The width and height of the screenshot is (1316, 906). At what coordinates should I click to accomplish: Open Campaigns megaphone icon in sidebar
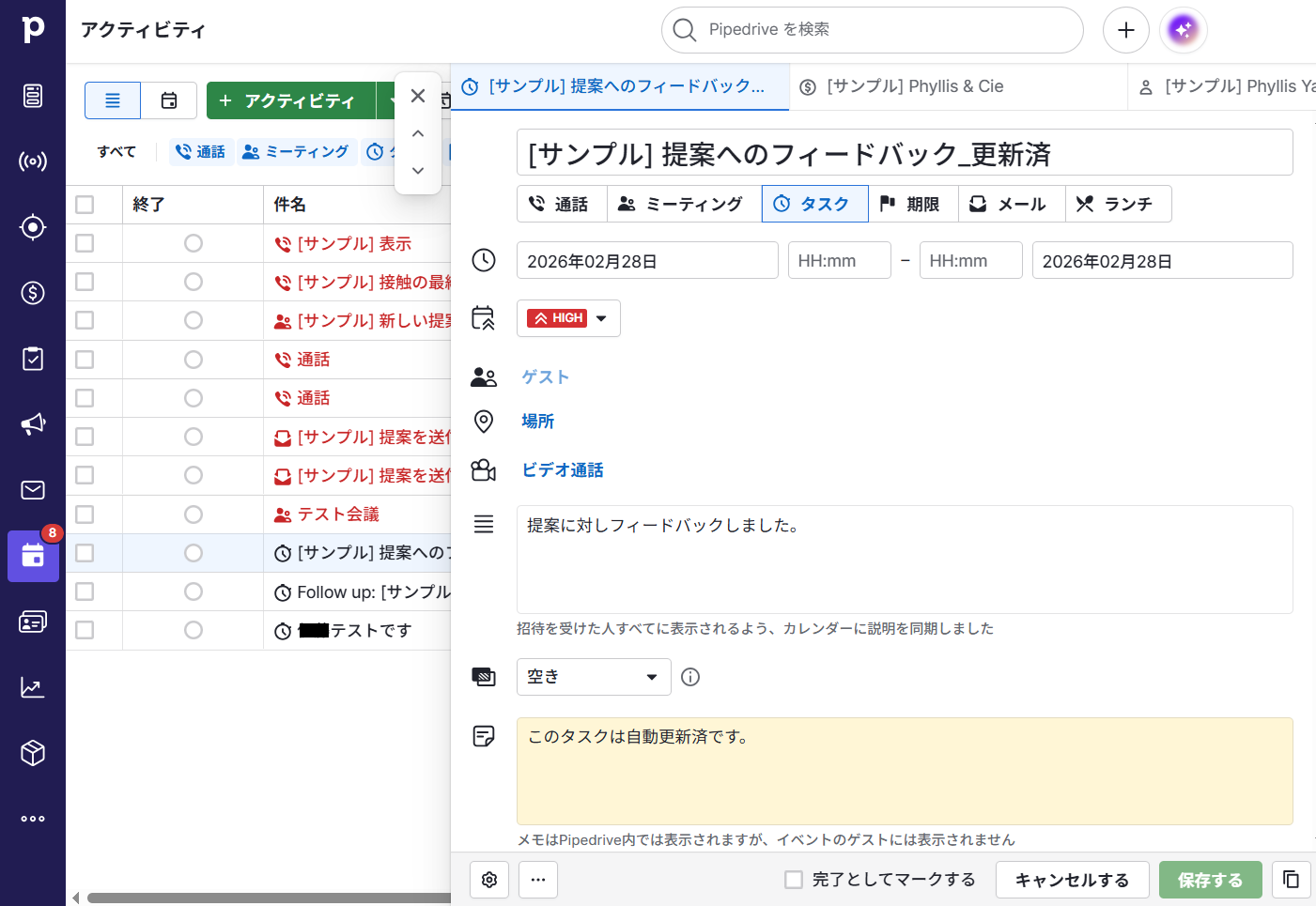point(33,424)
